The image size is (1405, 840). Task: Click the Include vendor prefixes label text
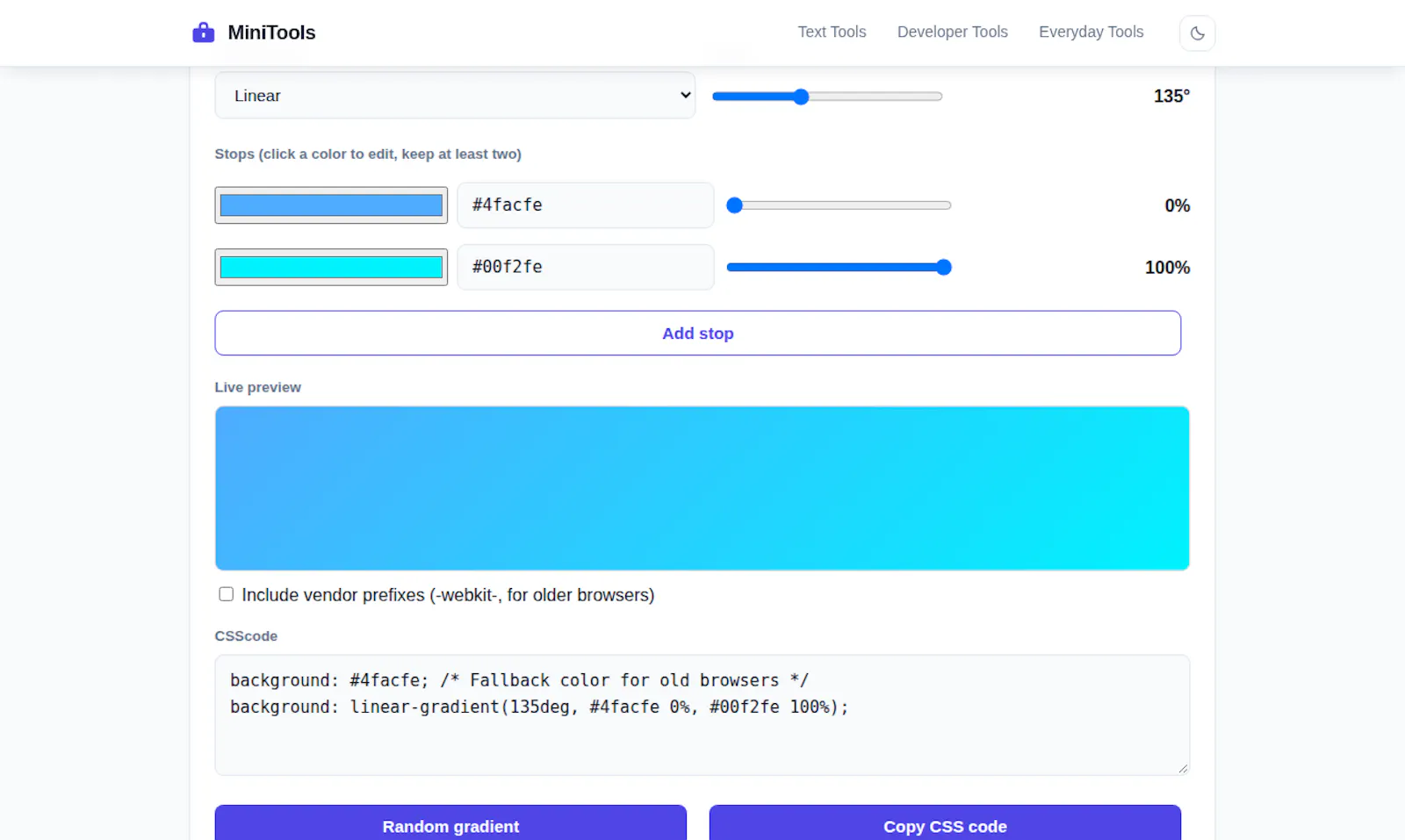(448, 595)
